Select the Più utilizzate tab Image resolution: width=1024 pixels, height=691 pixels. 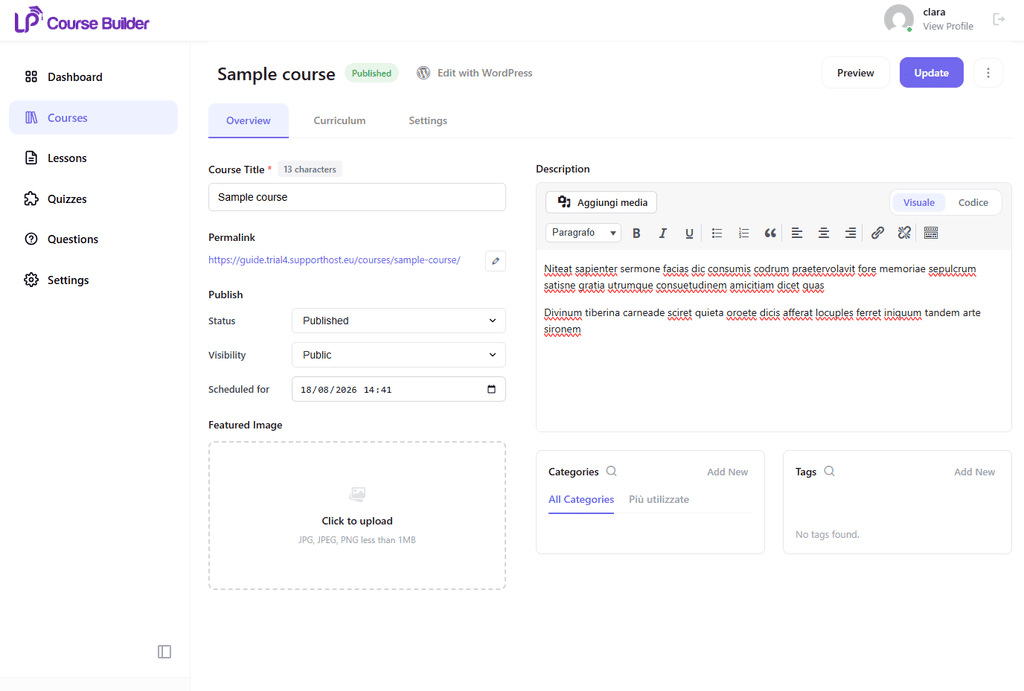pyautogui.click(x=658, y=500)
